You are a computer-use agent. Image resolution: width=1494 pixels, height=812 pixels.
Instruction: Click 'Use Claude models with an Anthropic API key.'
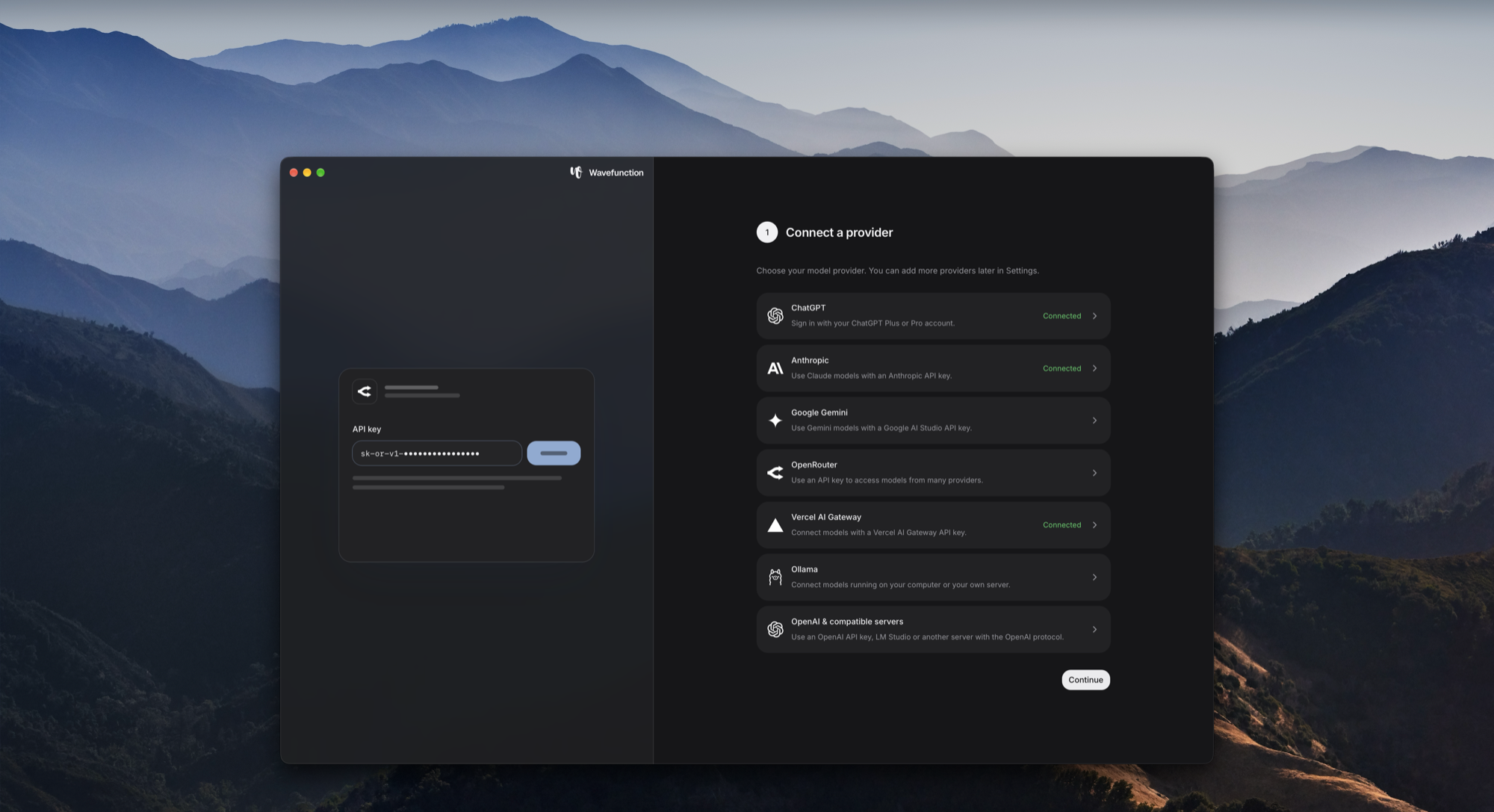tap(871, 376)
